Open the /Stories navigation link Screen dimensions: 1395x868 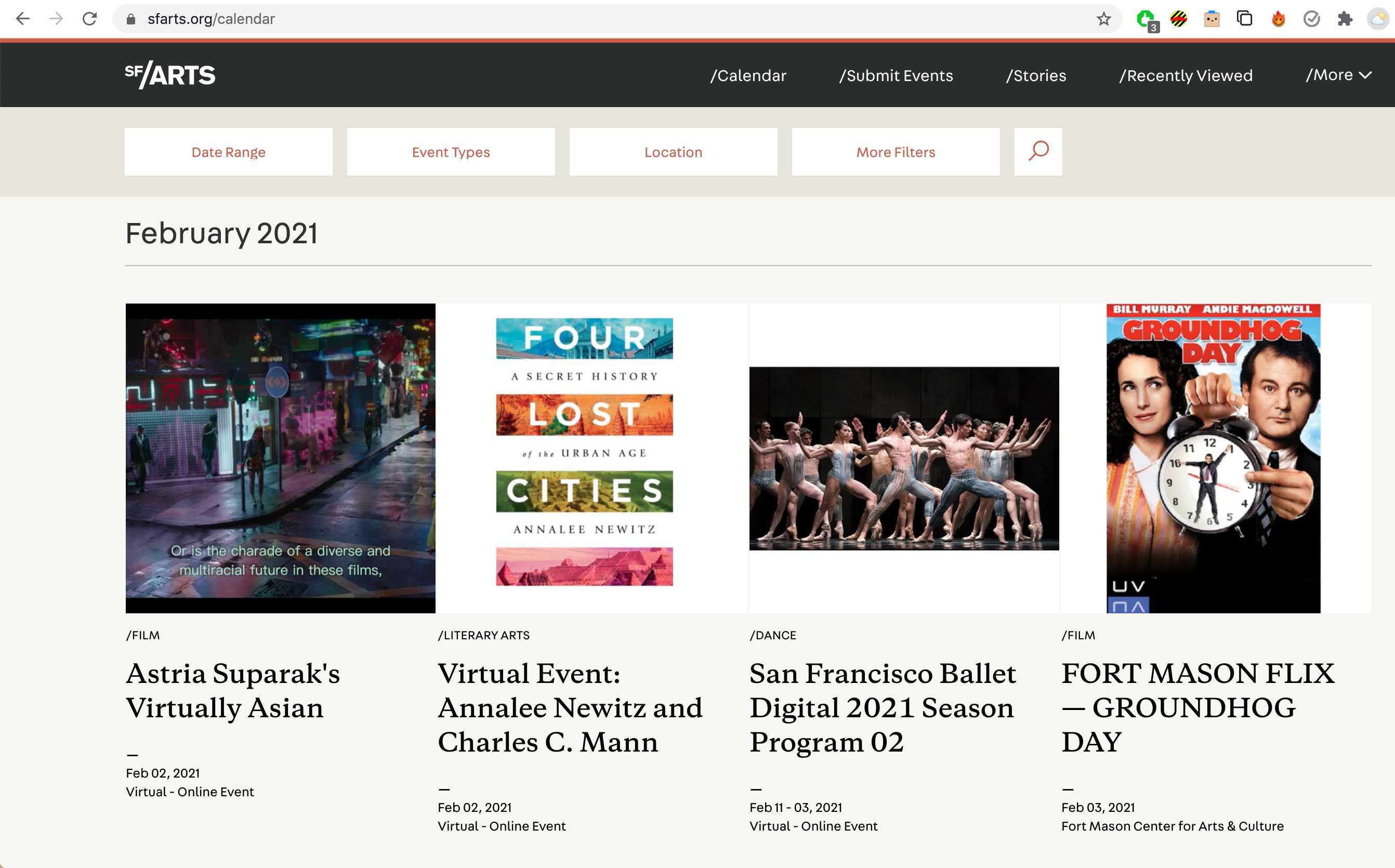[1036, 75]
